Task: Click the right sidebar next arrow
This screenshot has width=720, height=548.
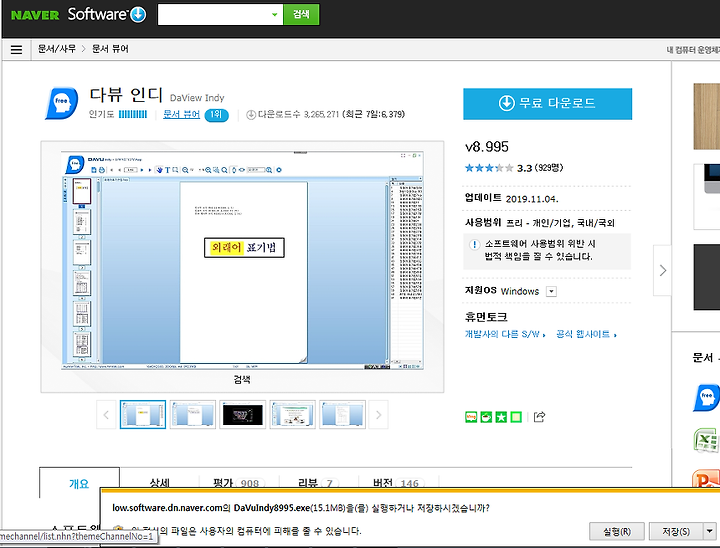Action: [x=663, y=270]
